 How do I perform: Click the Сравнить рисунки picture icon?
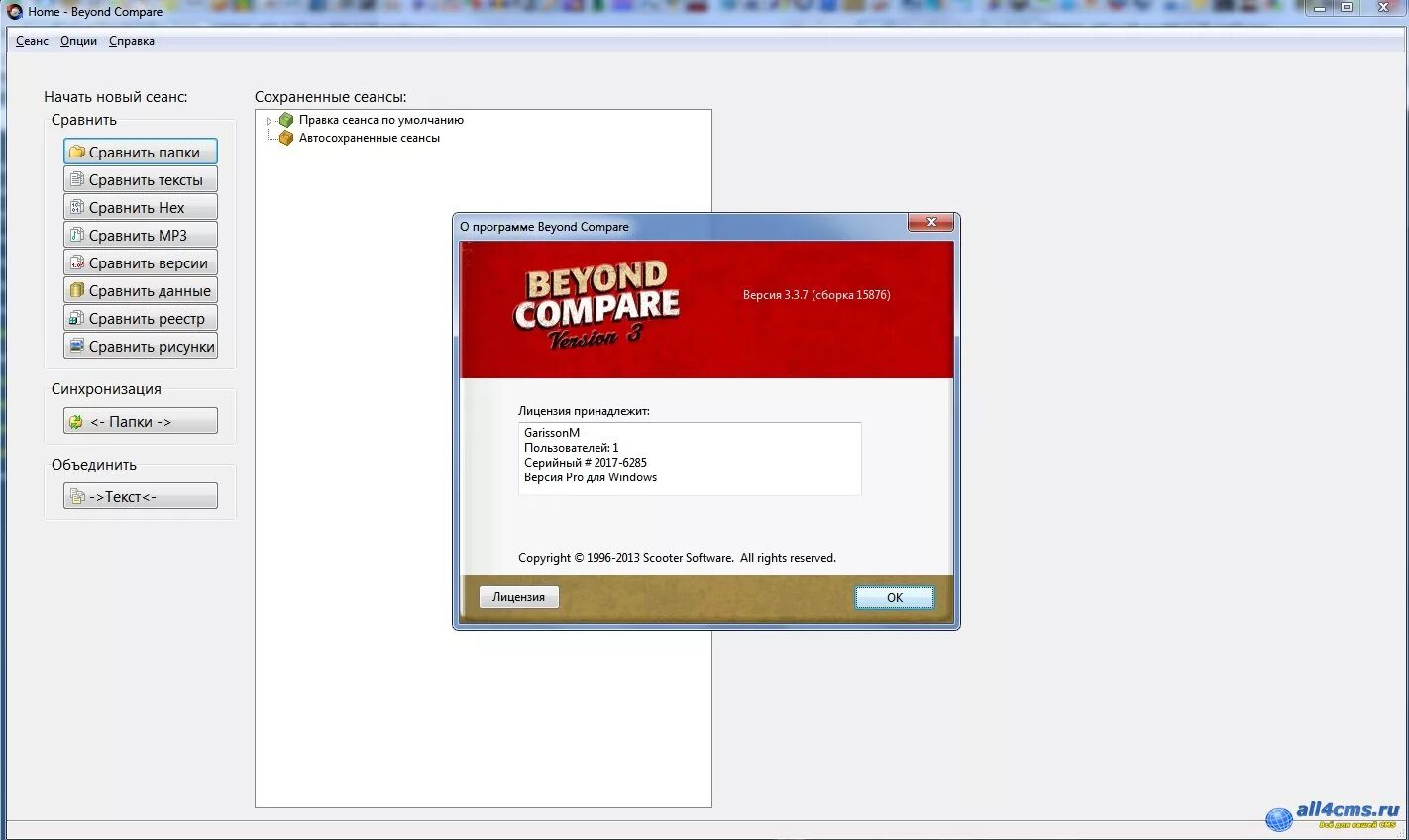click(x=76, y=346)
